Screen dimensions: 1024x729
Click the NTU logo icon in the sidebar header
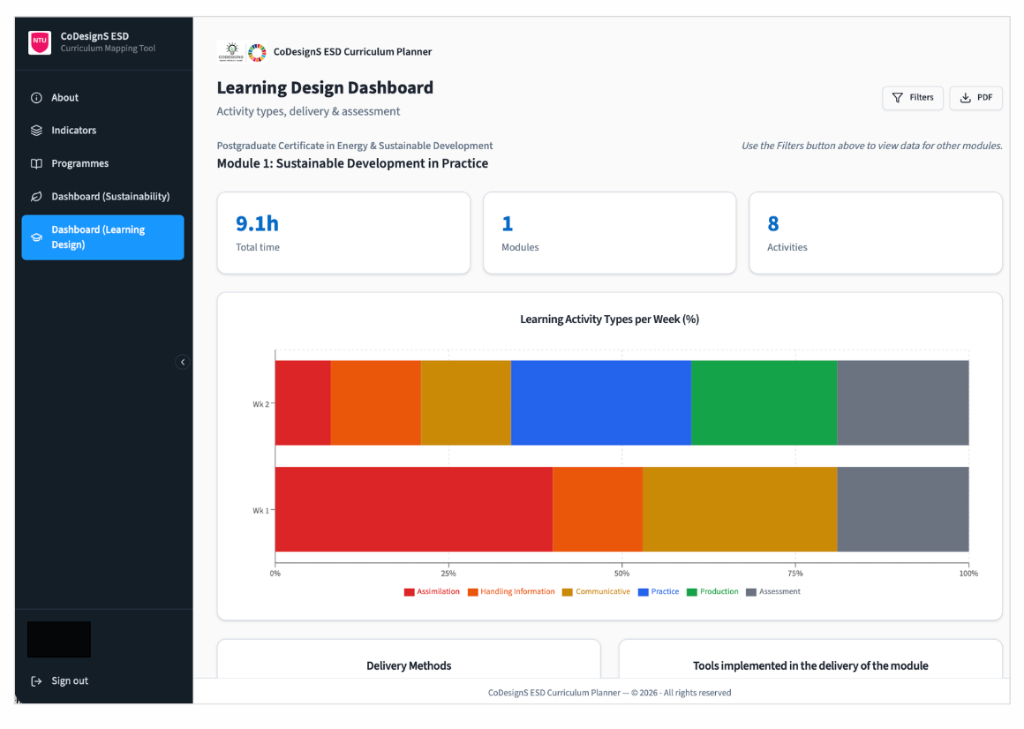coord(40,42)
